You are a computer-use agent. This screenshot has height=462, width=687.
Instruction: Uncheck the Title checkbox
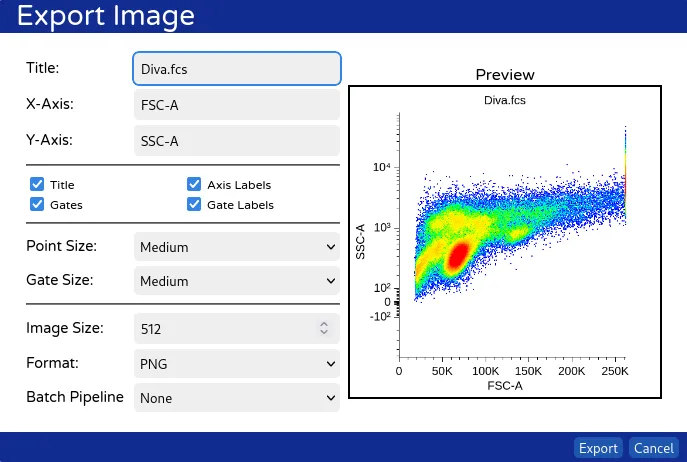(37, 184)
